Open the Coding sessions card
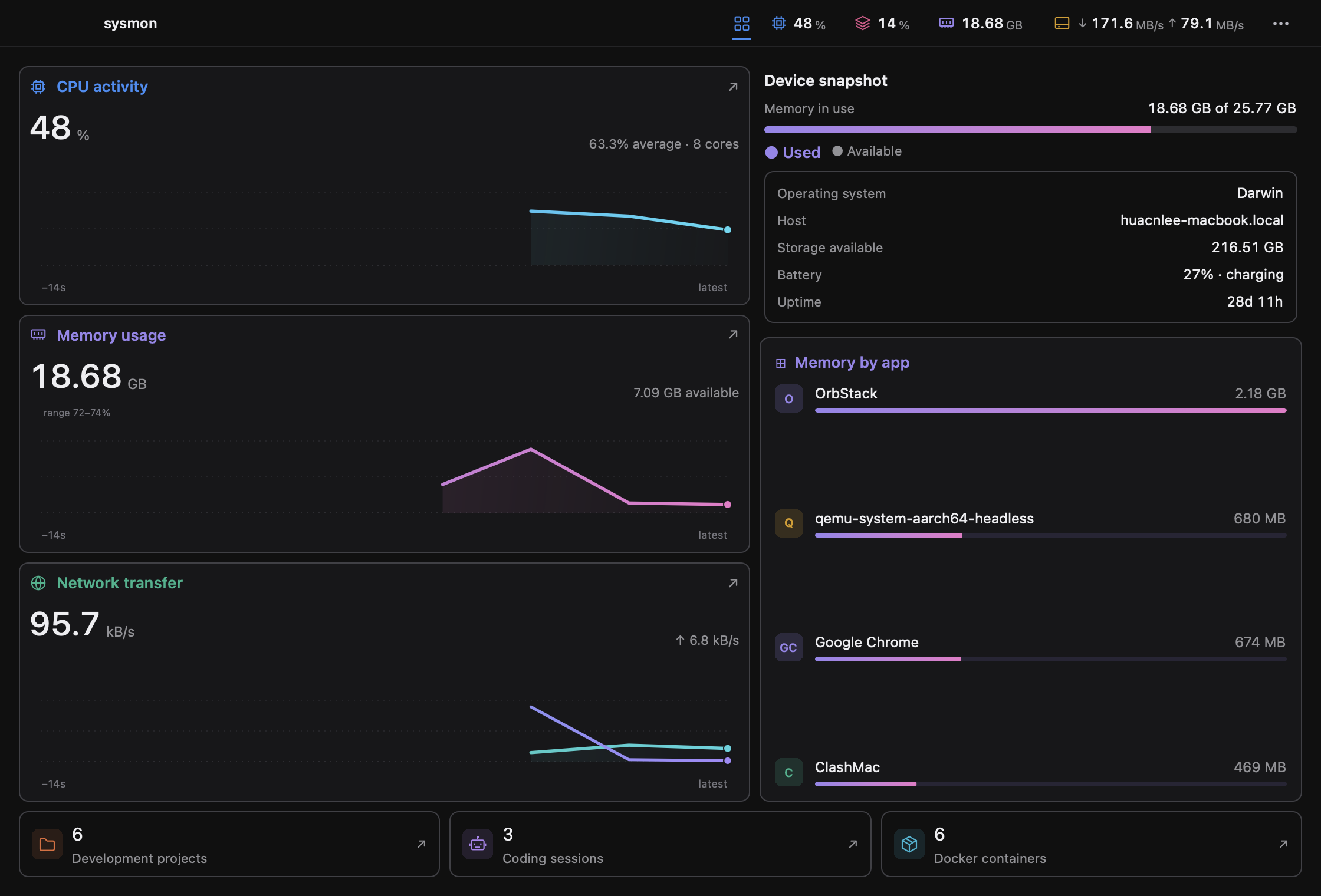1321x896 pixels. pos(660,844)
